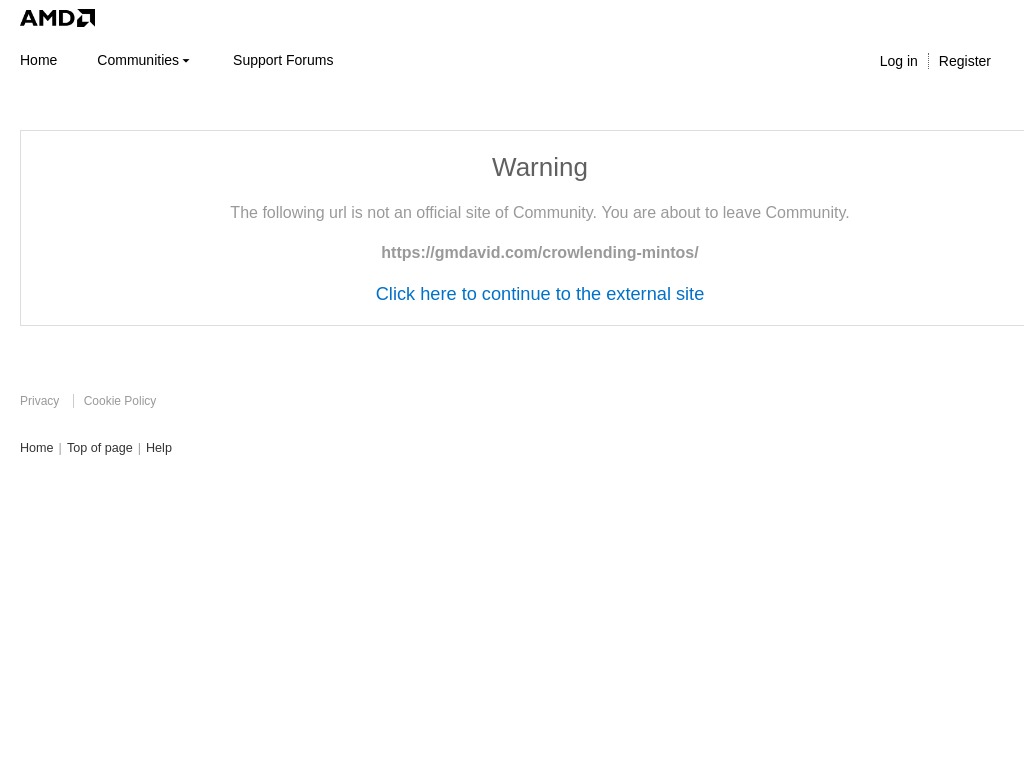1024x768 pixels.
Task: Click the dotted divider between Log in and Register
Action: click(928, 61)
